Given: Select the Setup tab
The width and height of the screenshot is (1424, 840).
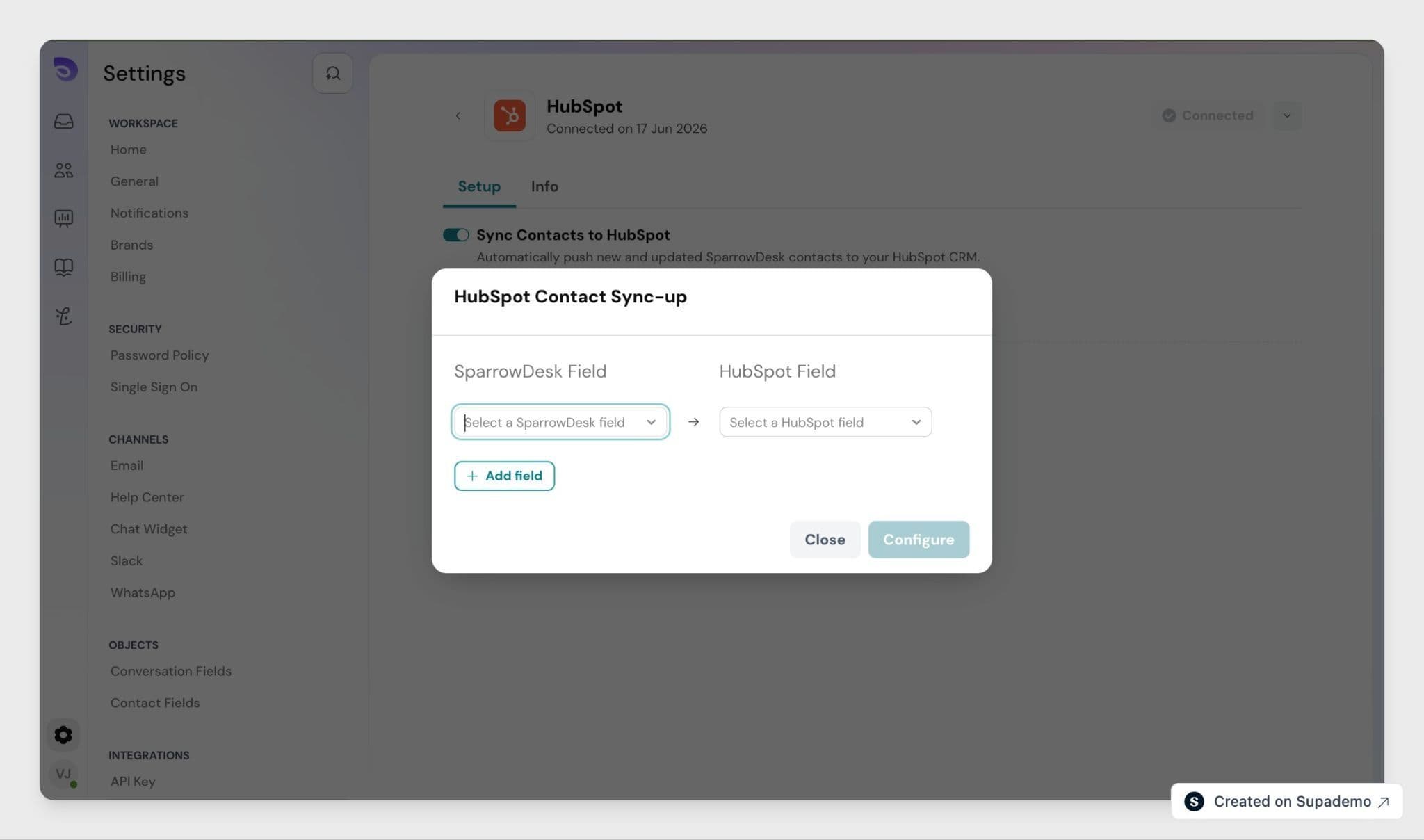Looking at the screenshot, I should click(x=479, y=186).
